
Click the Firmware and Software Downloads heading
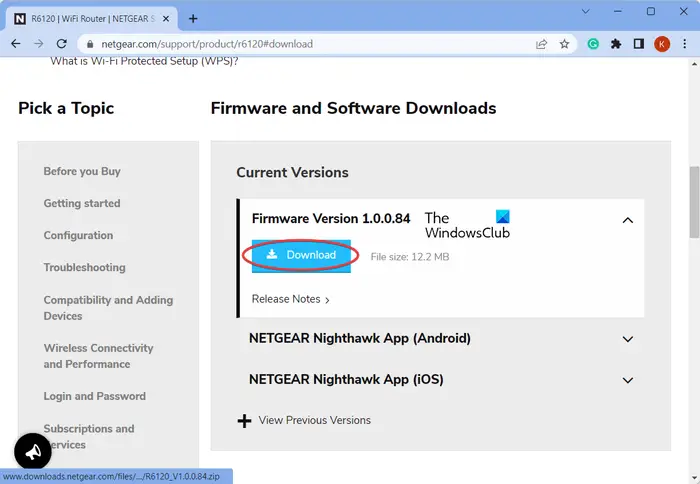tap(353, 108)
